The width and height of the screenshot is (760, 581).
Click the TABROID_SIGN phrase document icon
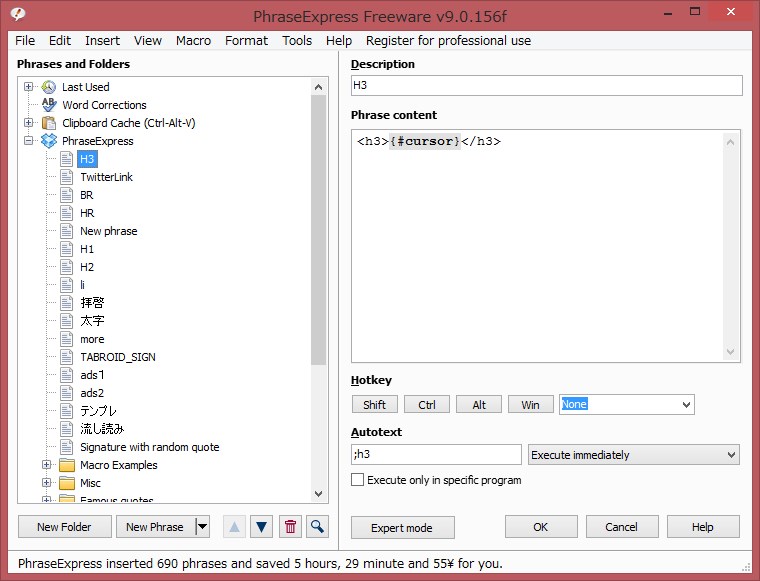pyautogui.click(x=67, y=357)
